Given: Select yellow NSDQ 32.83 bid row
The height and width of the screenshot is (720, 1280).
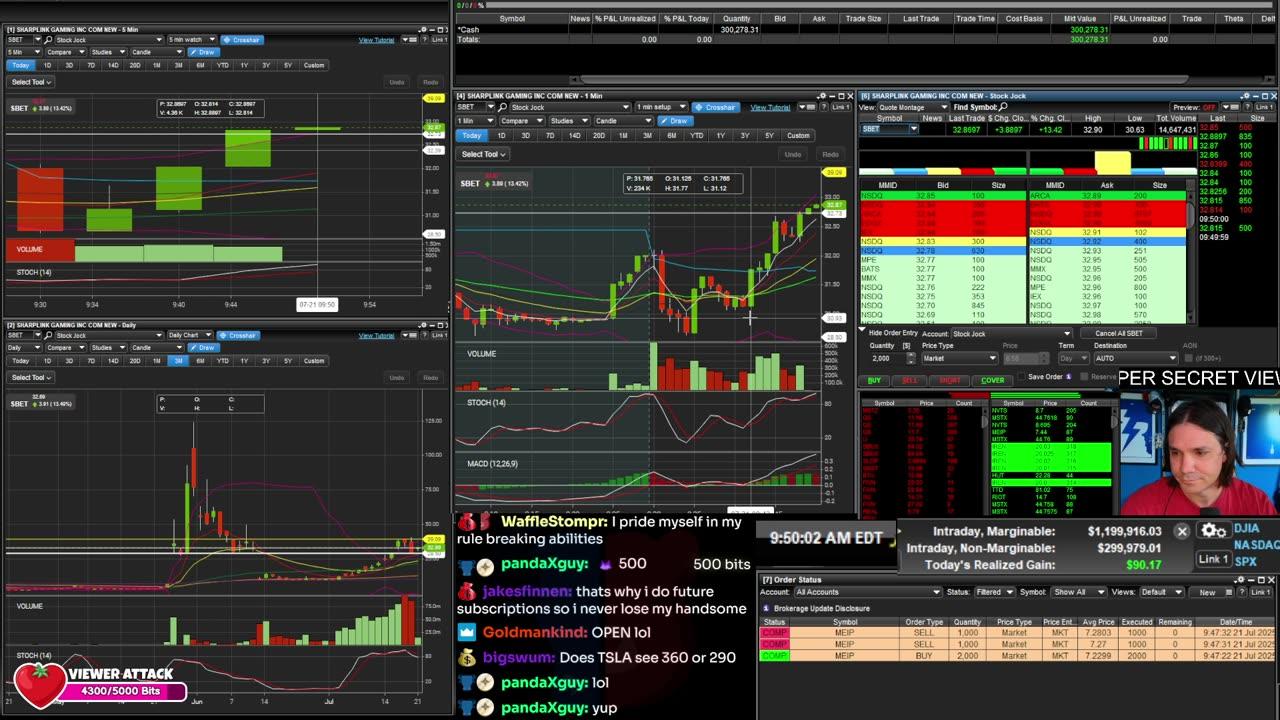Looking at the screenshot, I should click(x=942, y=241).
